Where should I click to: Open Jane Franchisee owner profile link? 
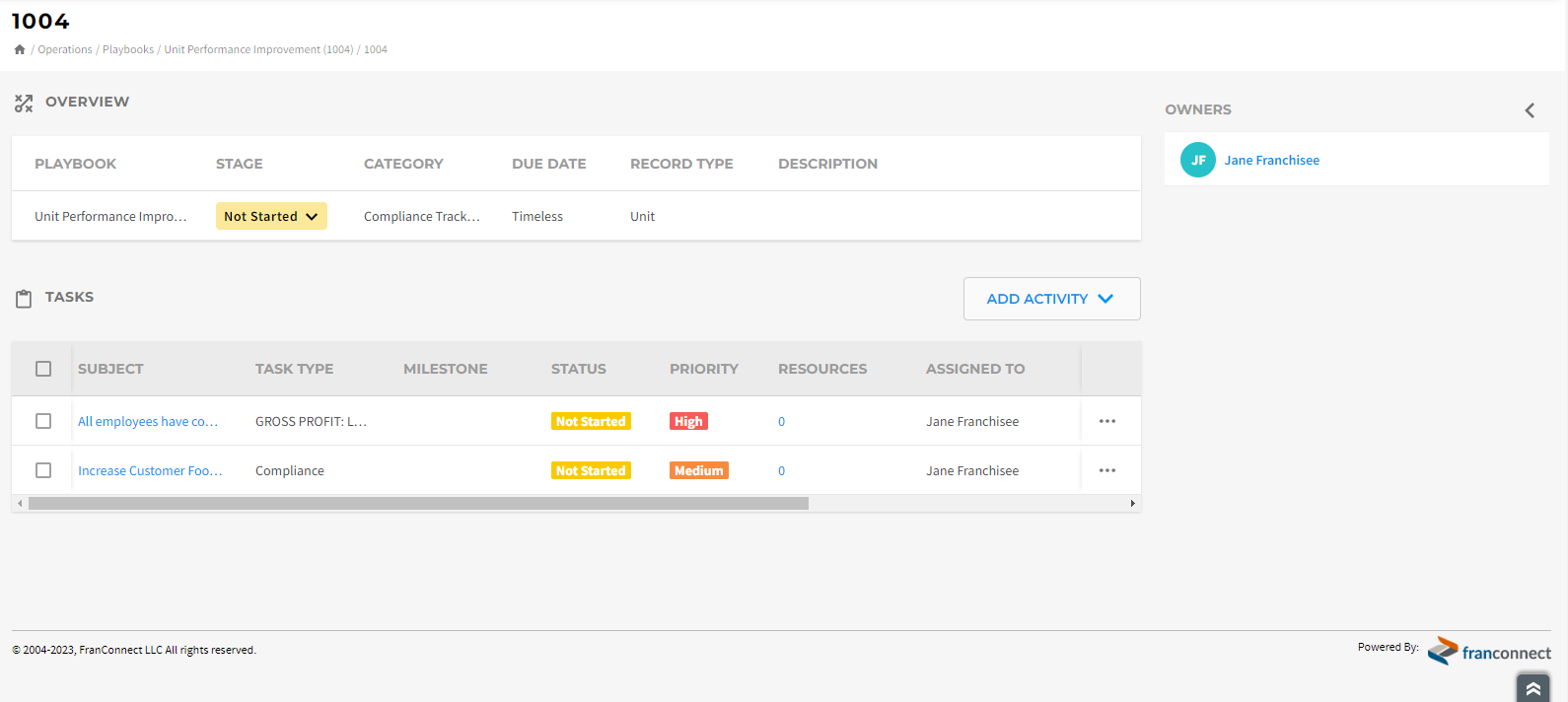(1272, 160)
